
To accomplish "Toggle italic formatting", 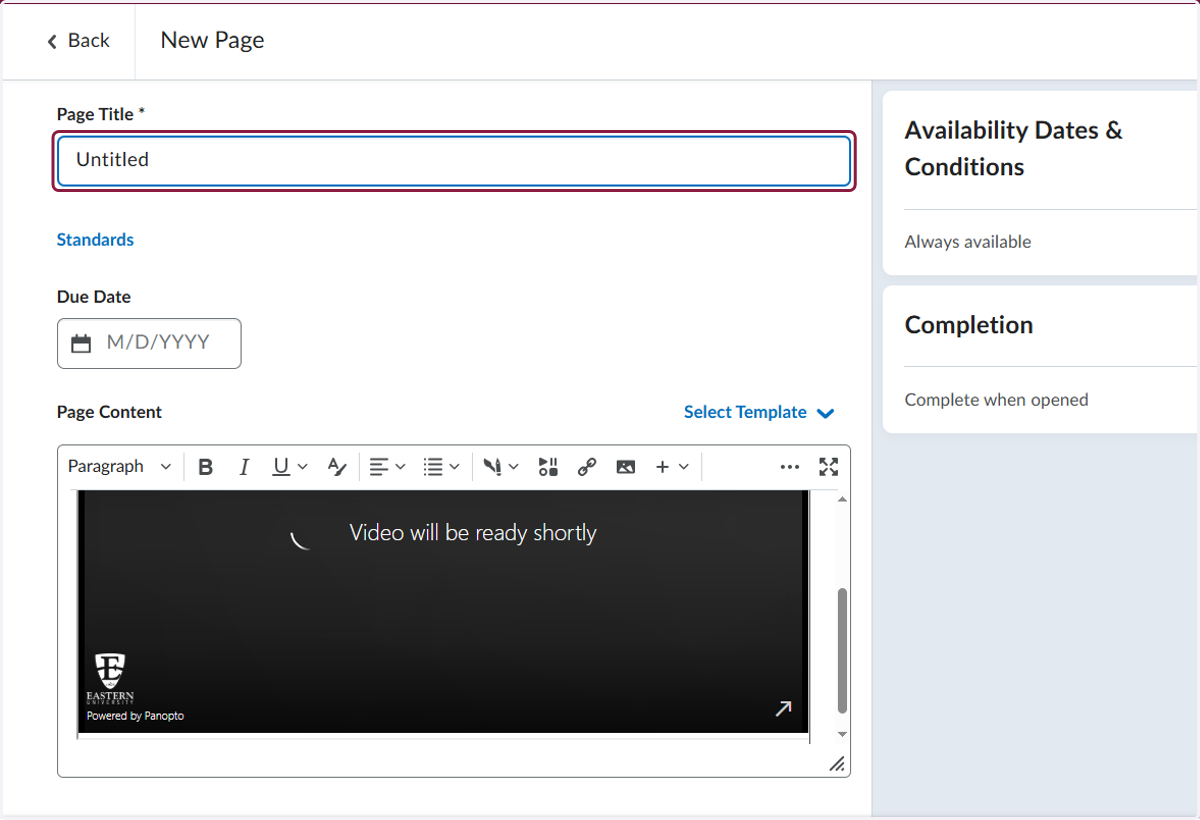I will point(244,467).
